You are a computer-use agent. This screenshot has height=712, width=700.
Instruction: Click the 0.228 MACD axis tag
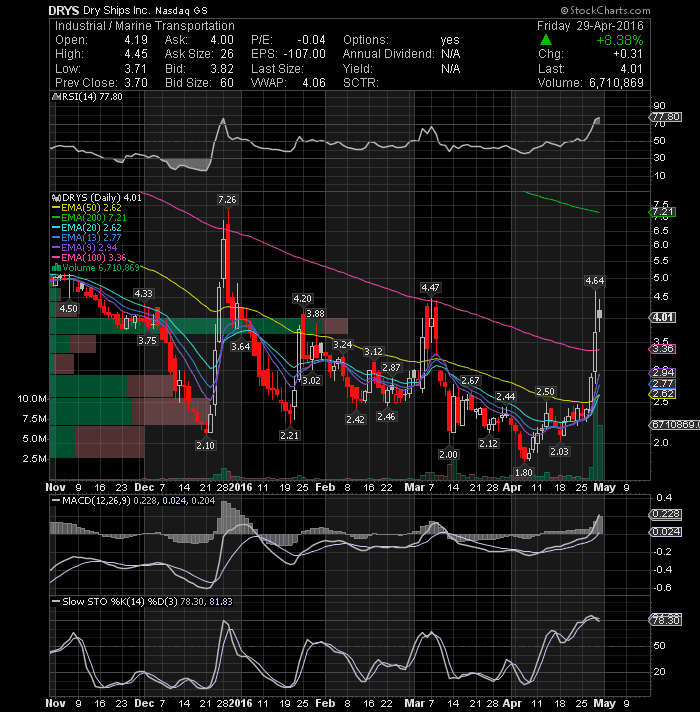[x=665, y=514]
